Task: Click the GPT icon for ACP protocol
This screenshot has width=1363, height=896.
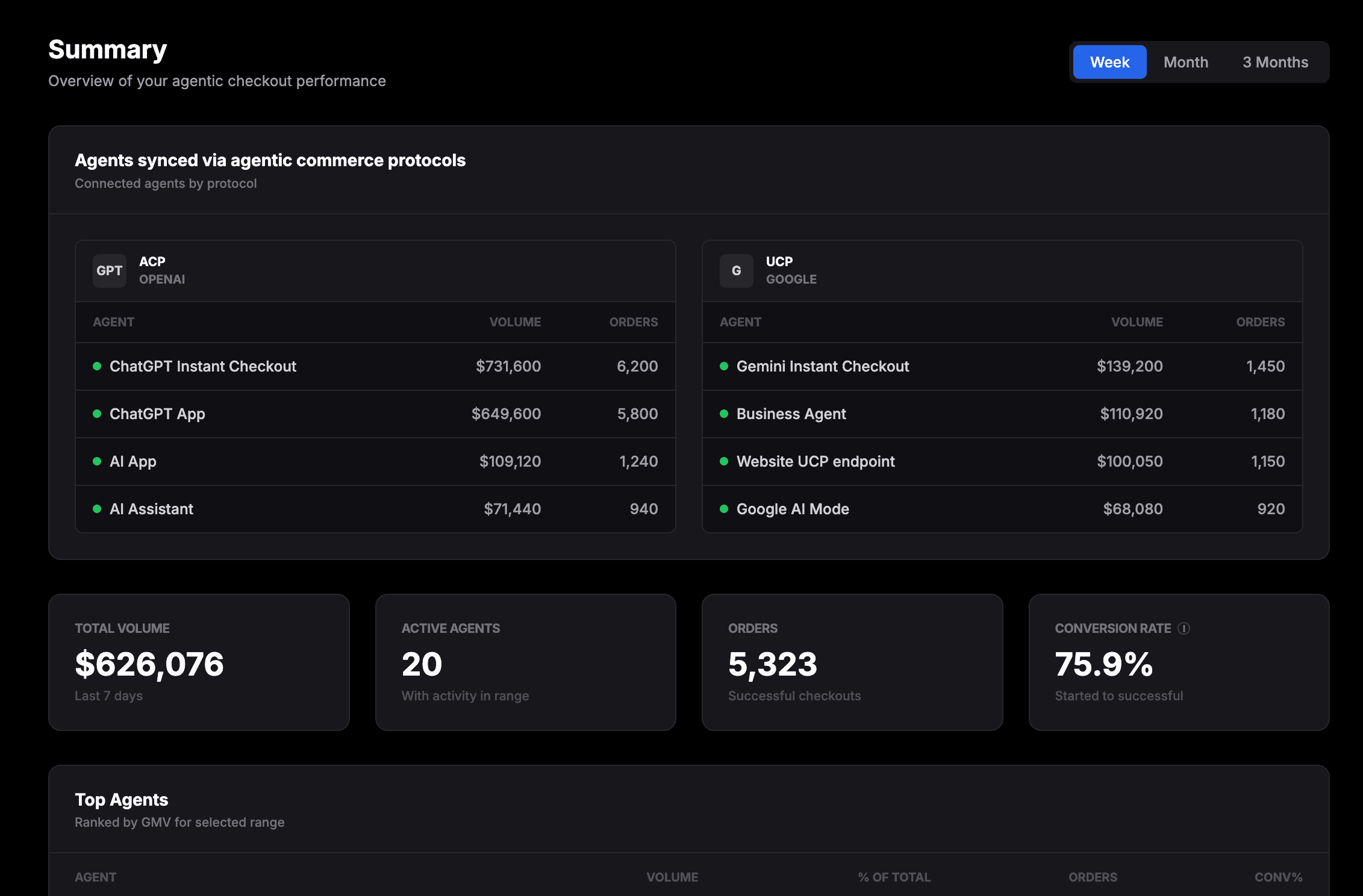Action: point(109,270)
